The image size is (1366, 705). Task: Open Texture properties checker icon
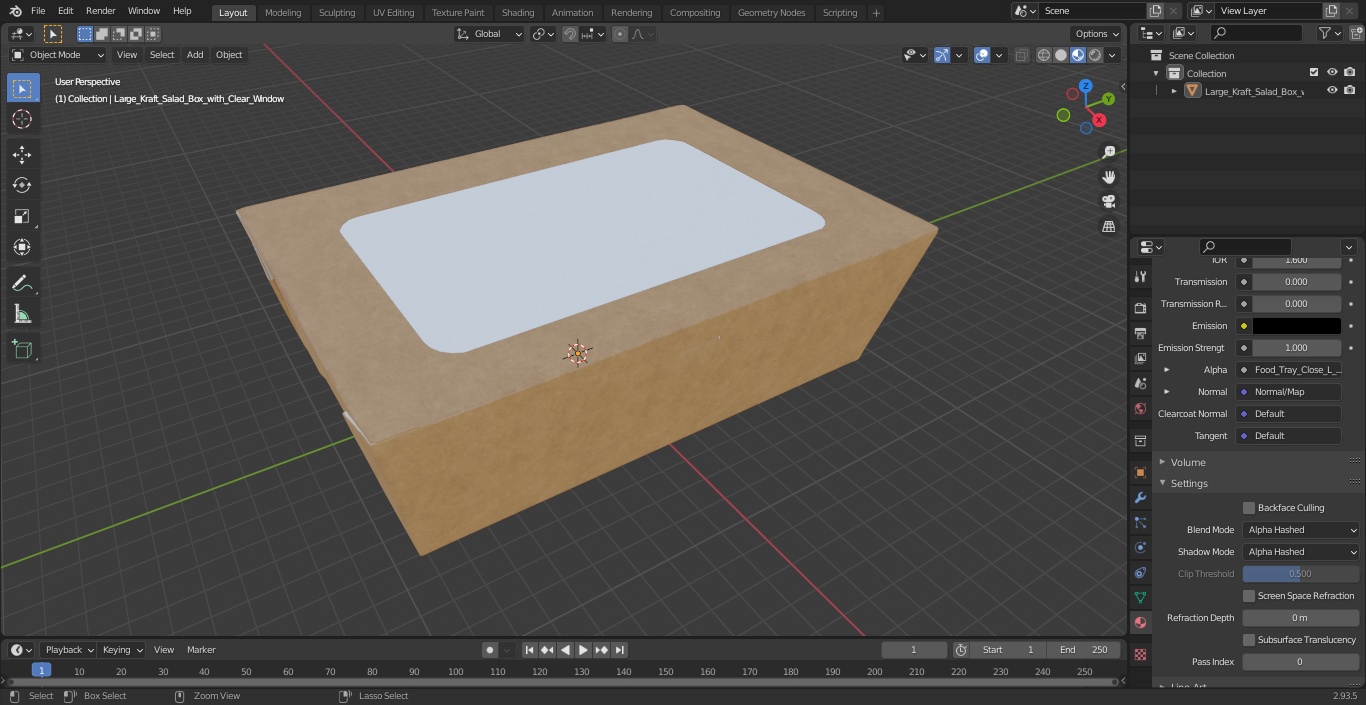1140,654
